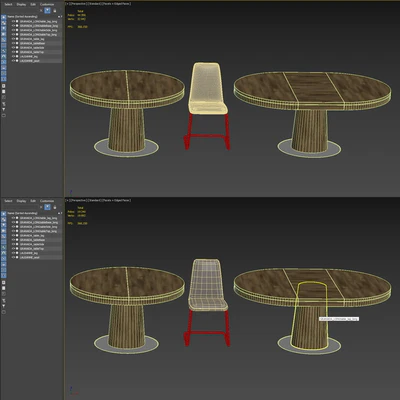The height and width of the screenshot is (400, 400).
Task: Toggle Display Helpers filter in upper explorer
Action: point(4,40)
